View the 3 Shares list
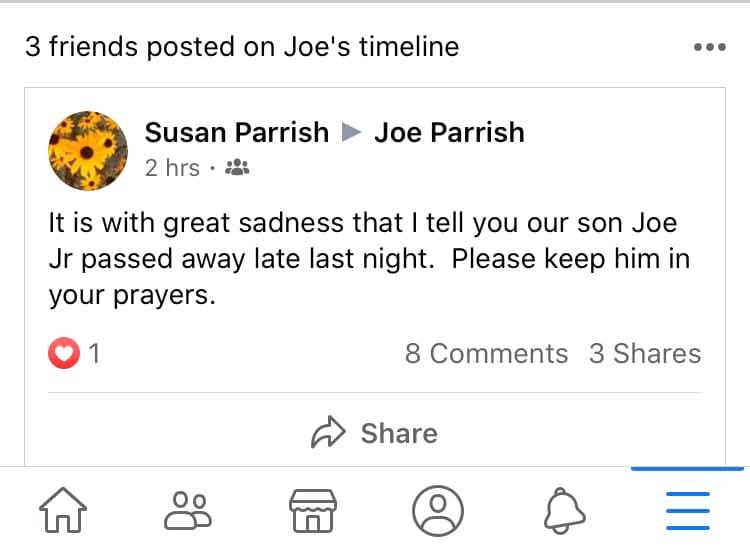The height and width of the screenshot is (555, 750). pos(645,353)
